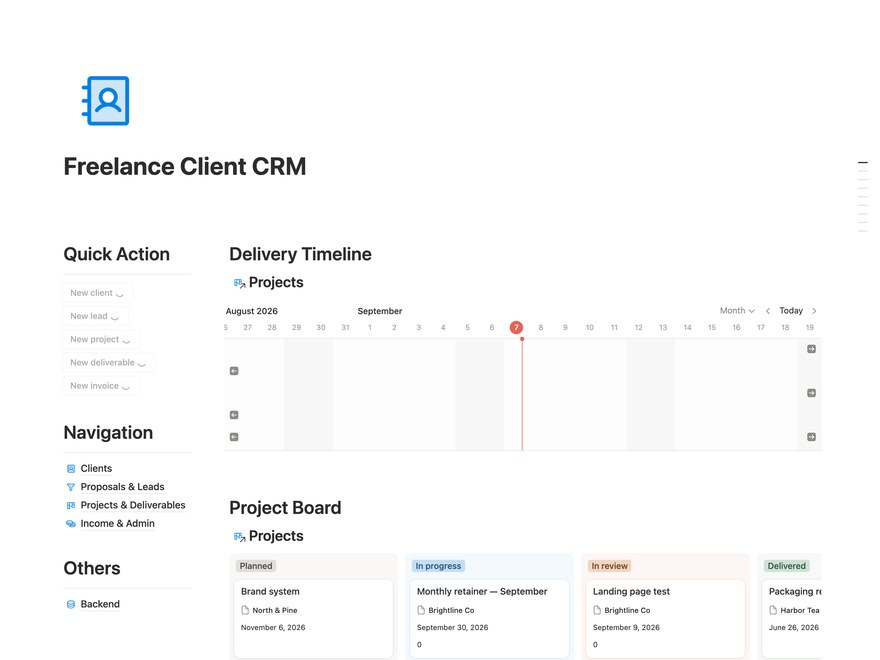Click Brightline Co on Landing page test card
Image resolution: width=880 pixels, height=660 pixels.
coord(627,610)
